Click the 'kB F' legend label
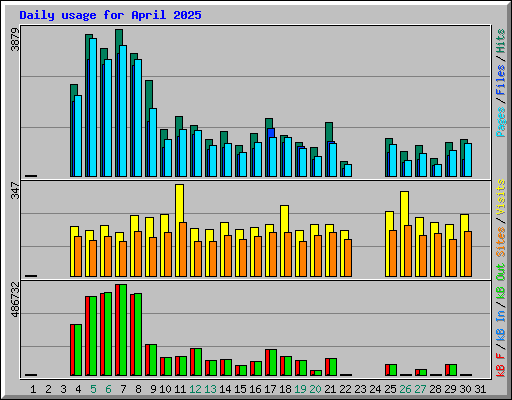Screen dimensions: 512x400 (x=500, y=365)
